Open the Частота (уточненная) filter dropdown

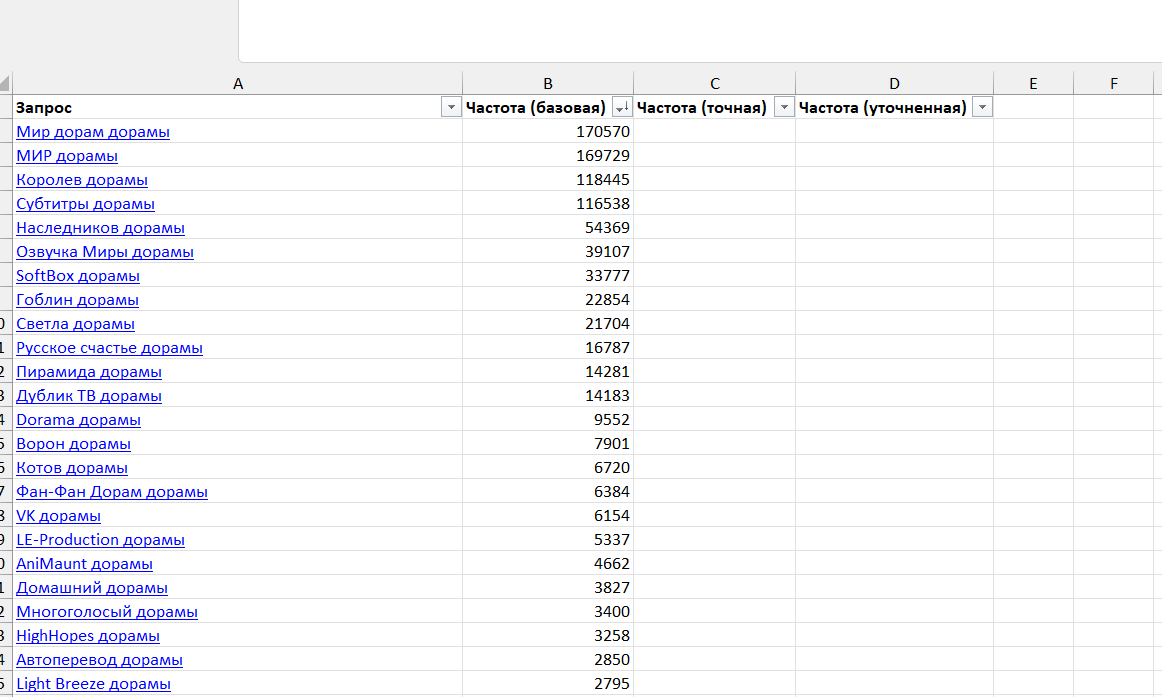point(983,107)
